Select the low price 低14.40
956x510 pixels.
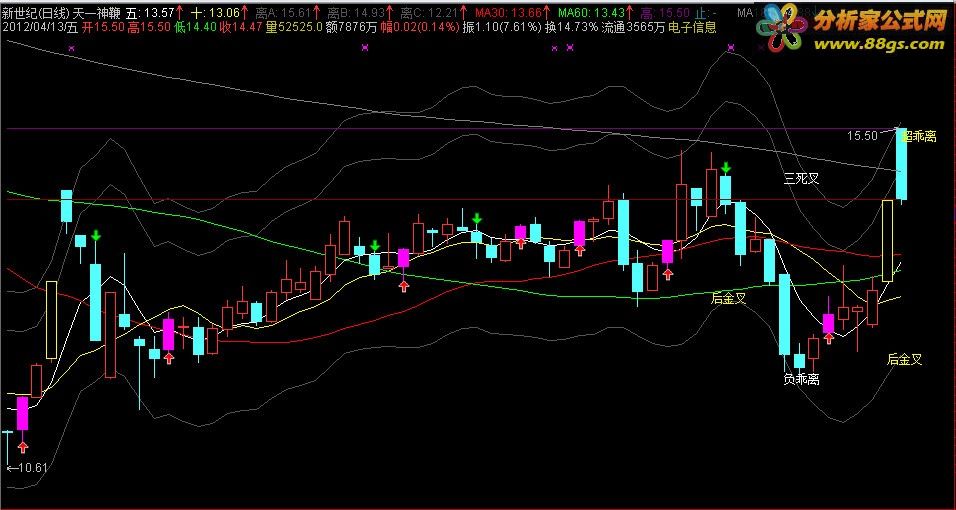(194, 27)
